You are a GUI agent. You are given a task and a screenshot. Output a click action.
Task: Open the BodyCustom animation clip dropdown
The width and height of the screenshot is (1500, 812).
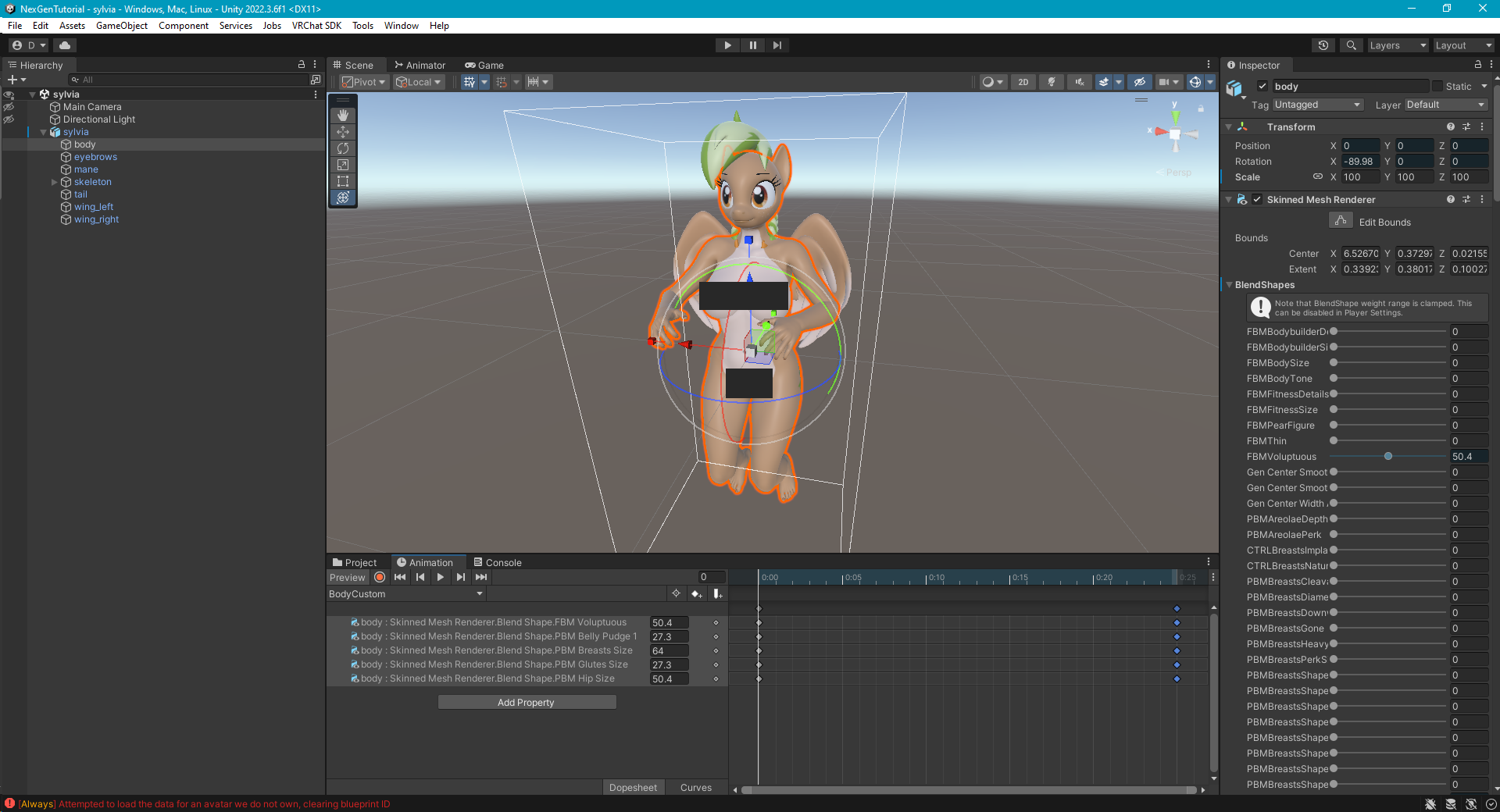click(406, 594)
